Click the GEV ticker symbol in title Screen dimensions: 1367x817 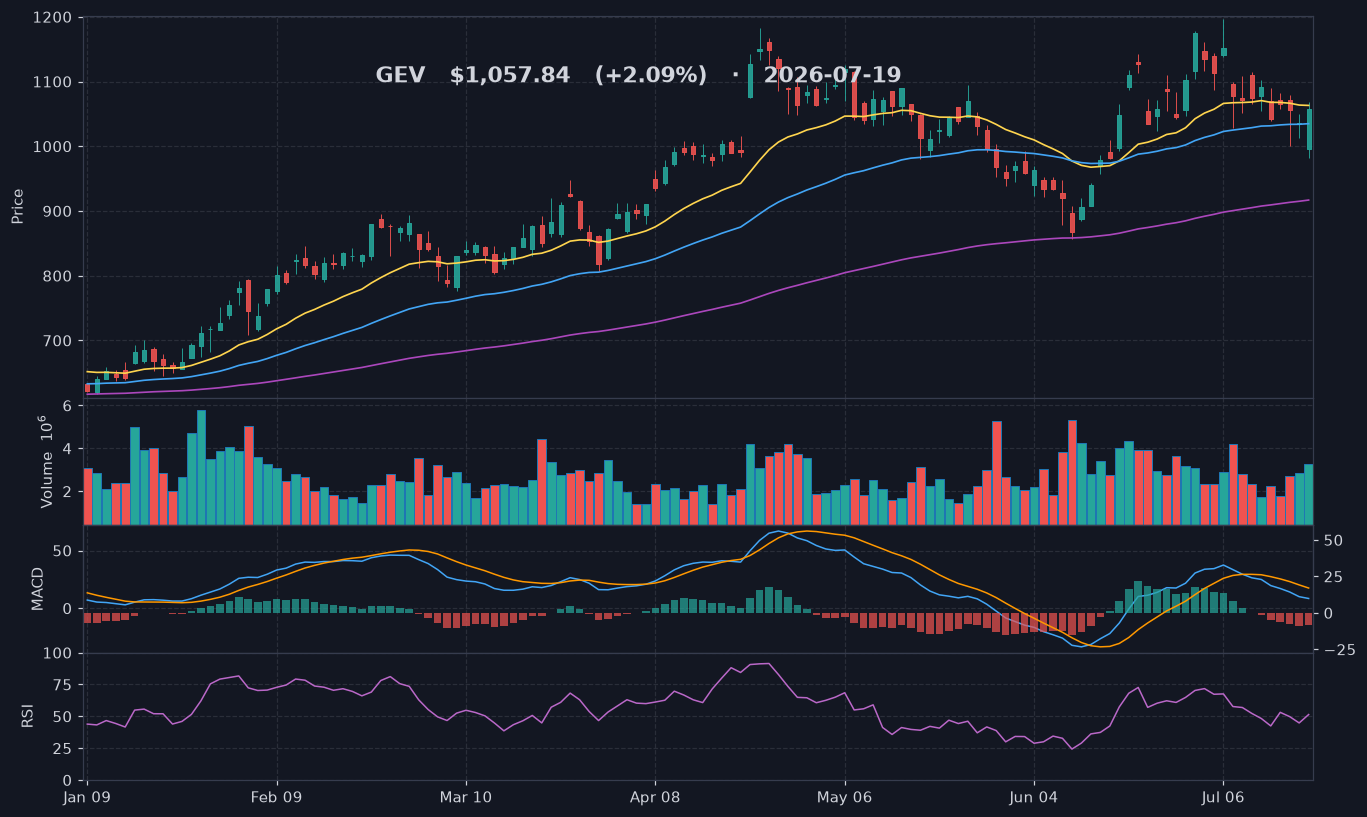(400, 76)
